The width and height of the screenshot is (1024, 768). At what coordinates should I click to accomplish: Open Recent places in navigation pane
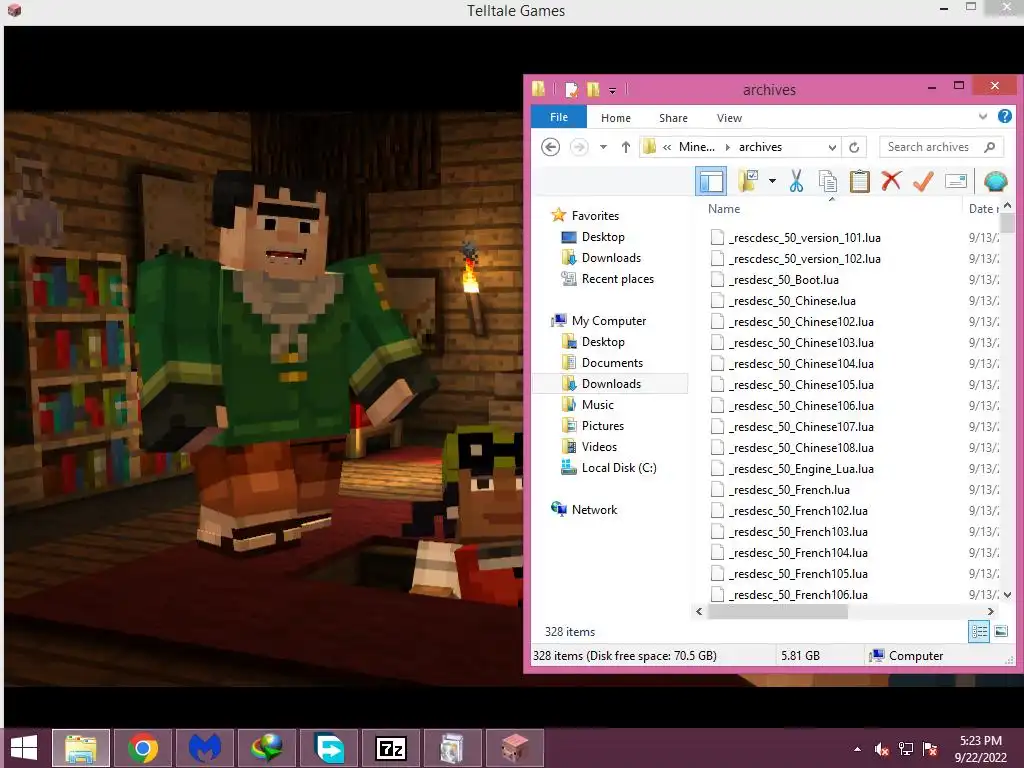(x=617, y=279)
